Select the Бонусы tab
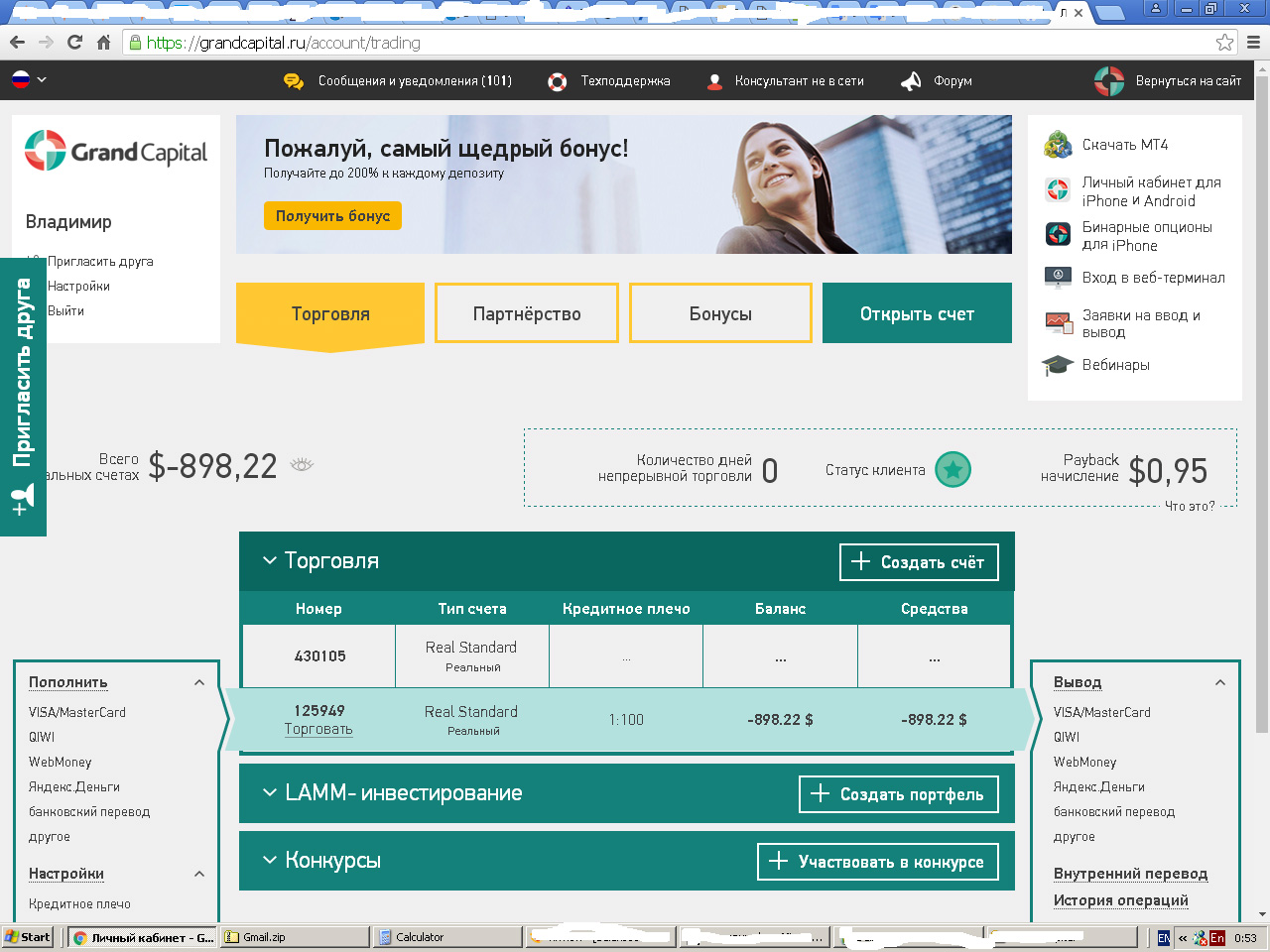This screenshot has width=1270, height=952. pyautogui.click(x=720, y=313)
